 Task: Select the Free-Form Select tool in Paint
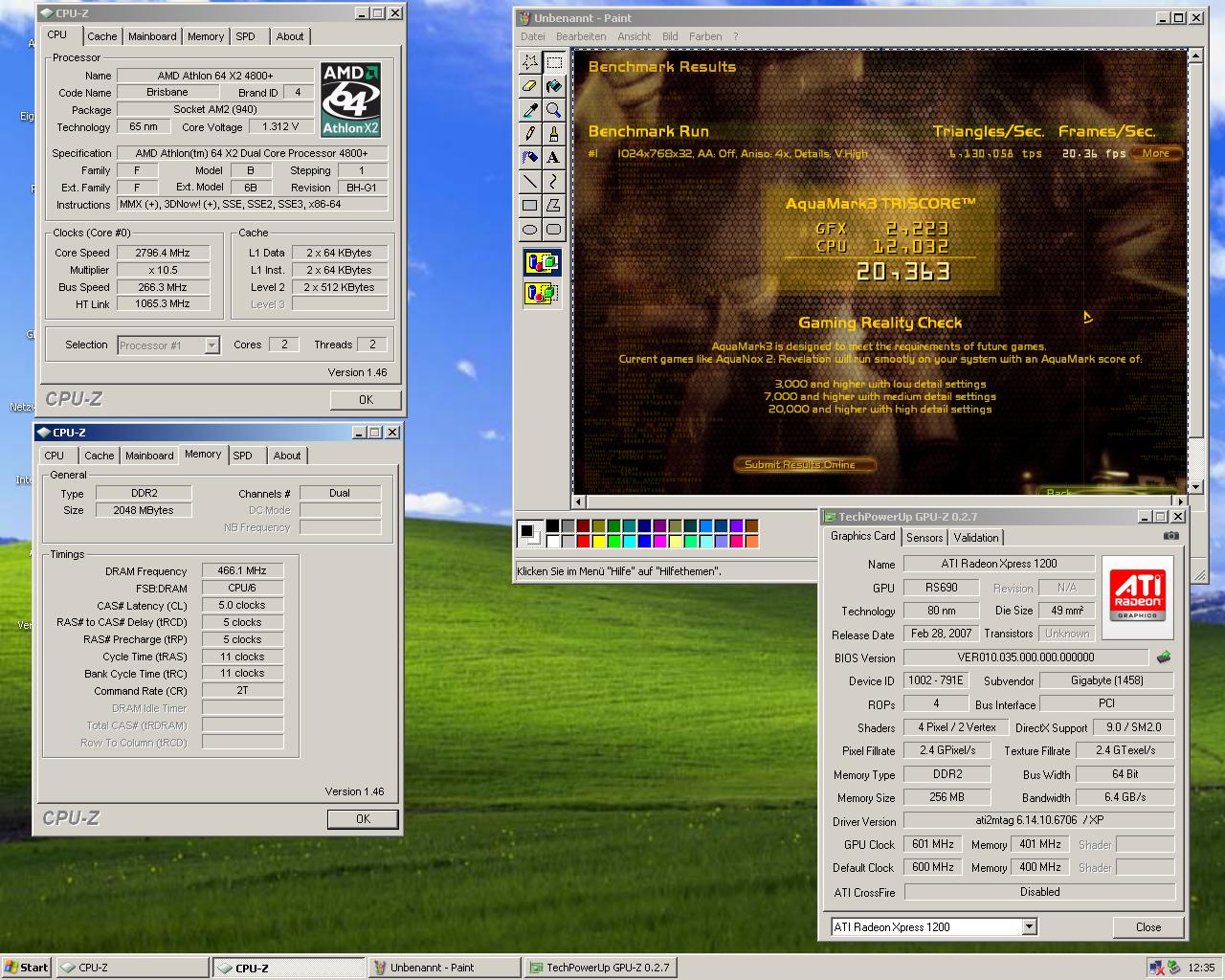[530, 62]
